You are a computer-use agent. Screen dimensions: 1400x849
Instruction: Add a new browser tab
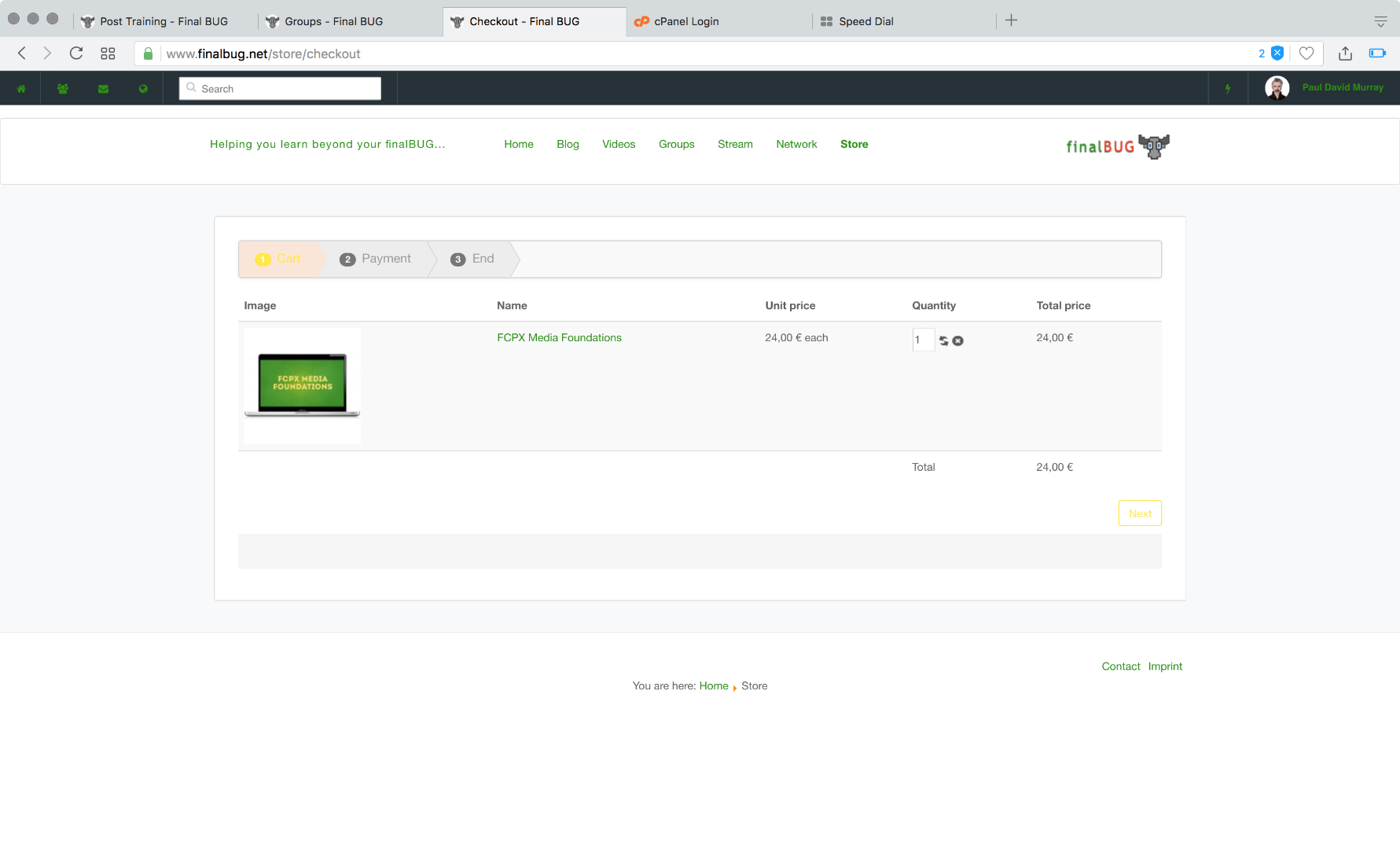tap(1012, 20)
